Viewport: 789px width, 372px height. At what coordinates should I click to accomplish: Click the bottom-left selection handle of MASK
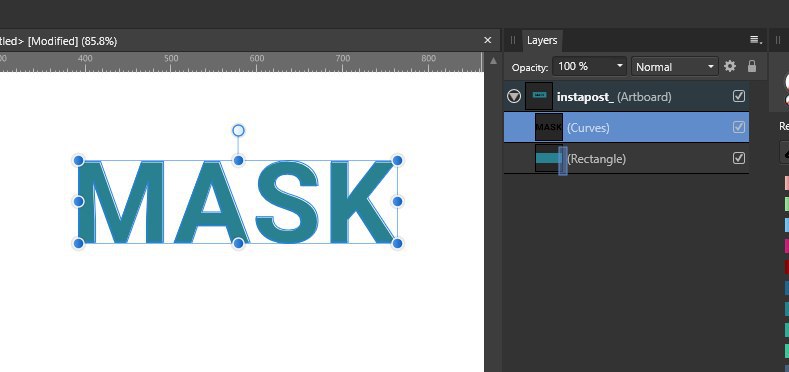pyautogui.click(x=78, y=244)
